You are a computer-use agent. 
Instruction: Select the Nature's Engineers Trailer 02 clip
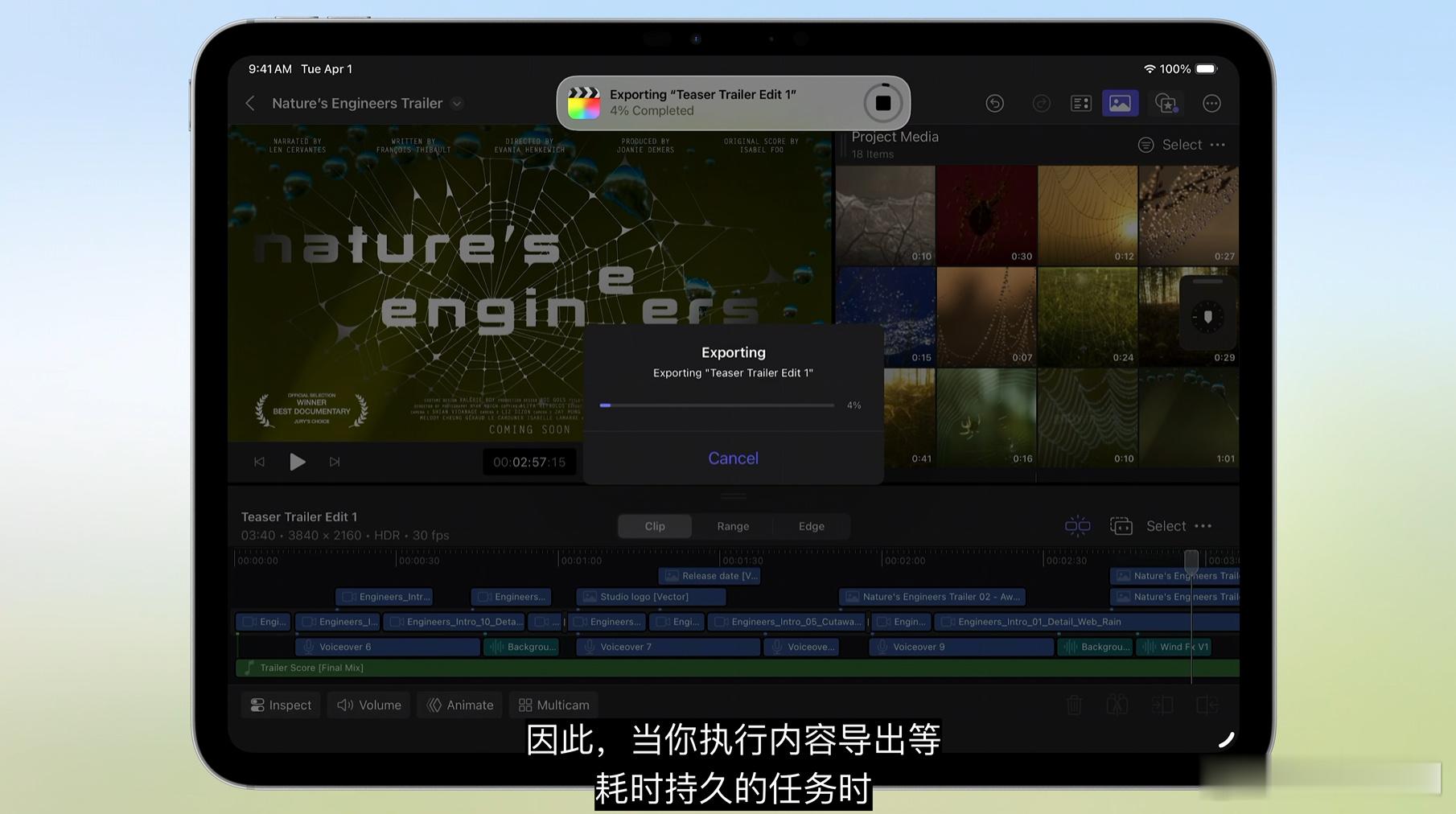point(932,597)
